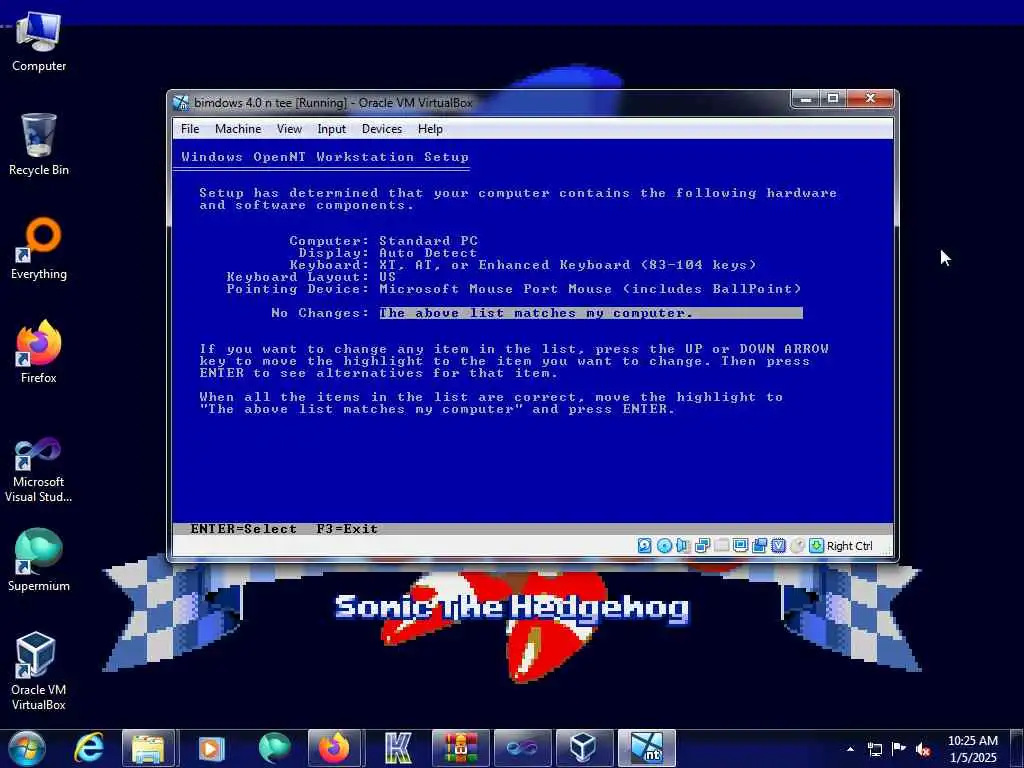Screen dimensions: 1024x768
Task: Open Windows Explorer from the taskbar
Action: point(148,748)
